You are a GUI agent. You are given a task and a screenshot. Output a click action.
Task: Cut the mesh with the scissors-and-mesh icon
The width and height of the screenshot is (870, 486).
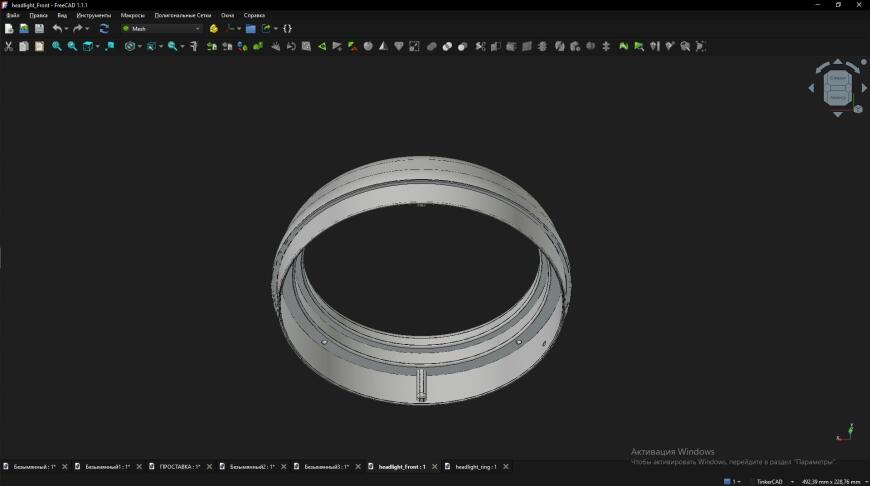coord(480,47)
